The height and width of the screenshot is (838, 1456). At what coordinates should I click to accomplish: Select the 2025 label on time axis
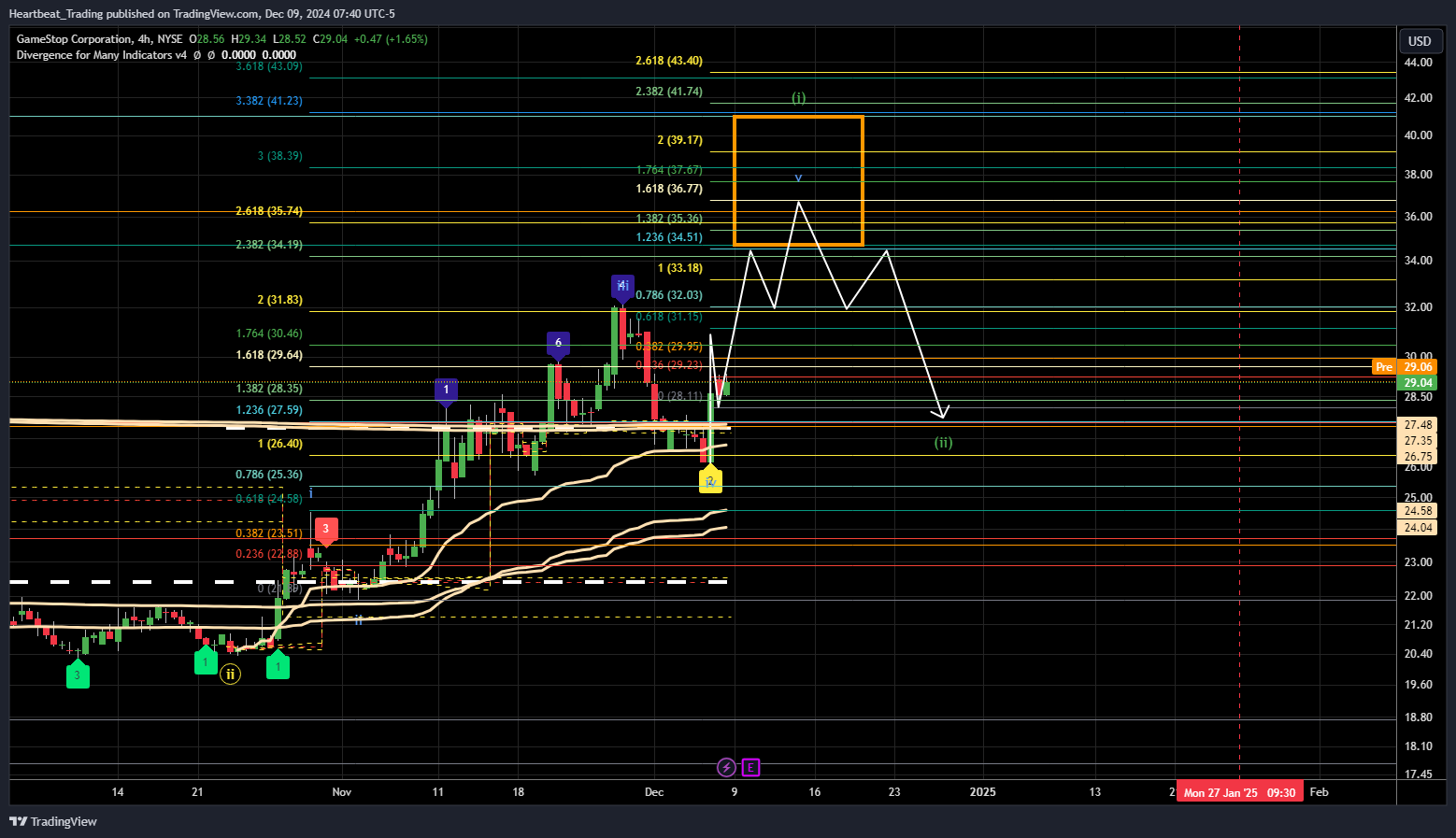[983, 792]
